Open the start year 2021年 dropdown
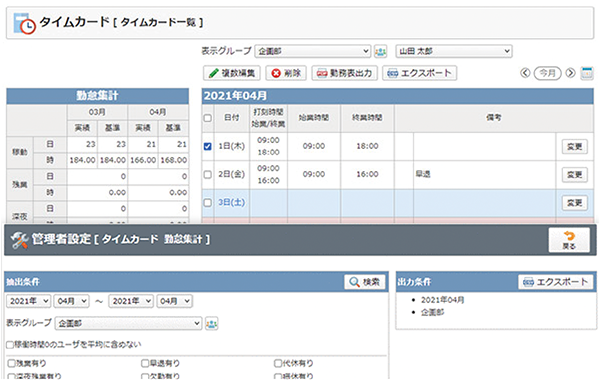This screenshot has width=600, height=380. 28,301
